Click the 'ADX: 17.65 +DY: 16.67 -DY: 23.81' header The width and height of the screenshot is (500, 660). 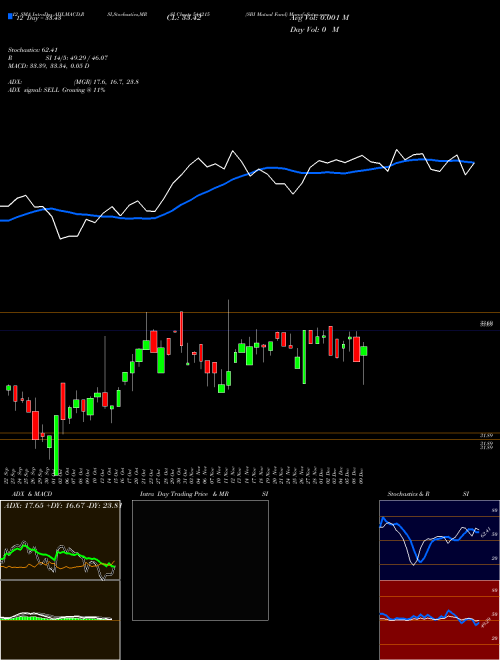pyautogui.click(x=62, y=506)
